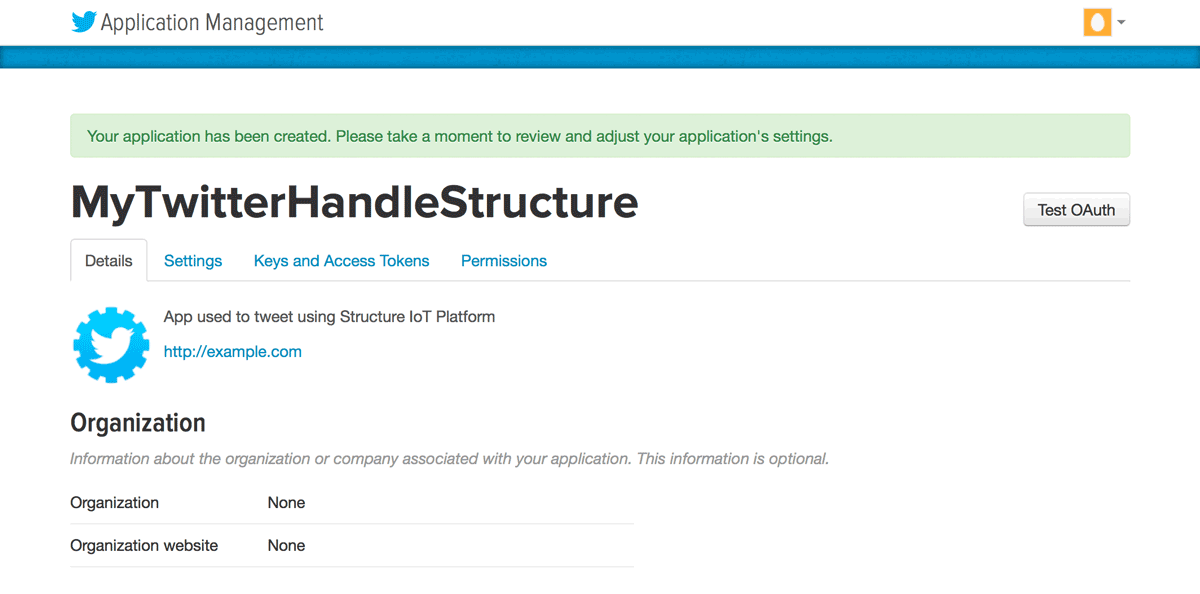Switch to the Settings tab

(193, 261)
